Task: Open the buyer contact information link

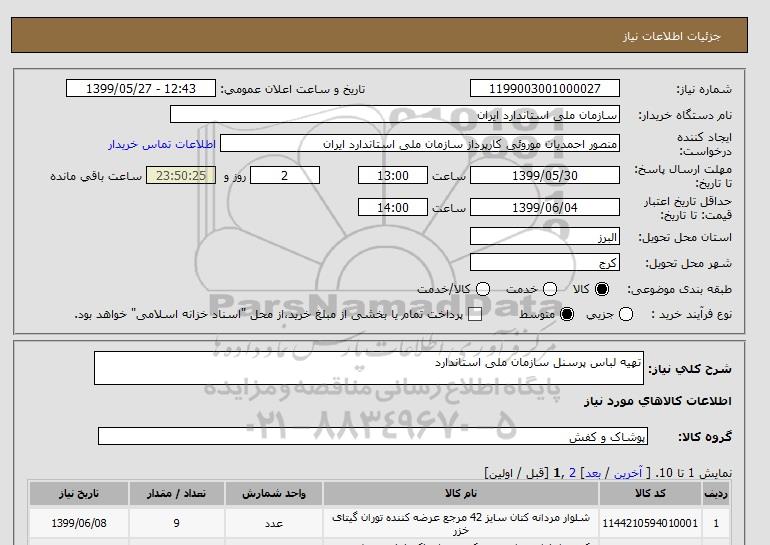Action: click(x=162, y=144)
